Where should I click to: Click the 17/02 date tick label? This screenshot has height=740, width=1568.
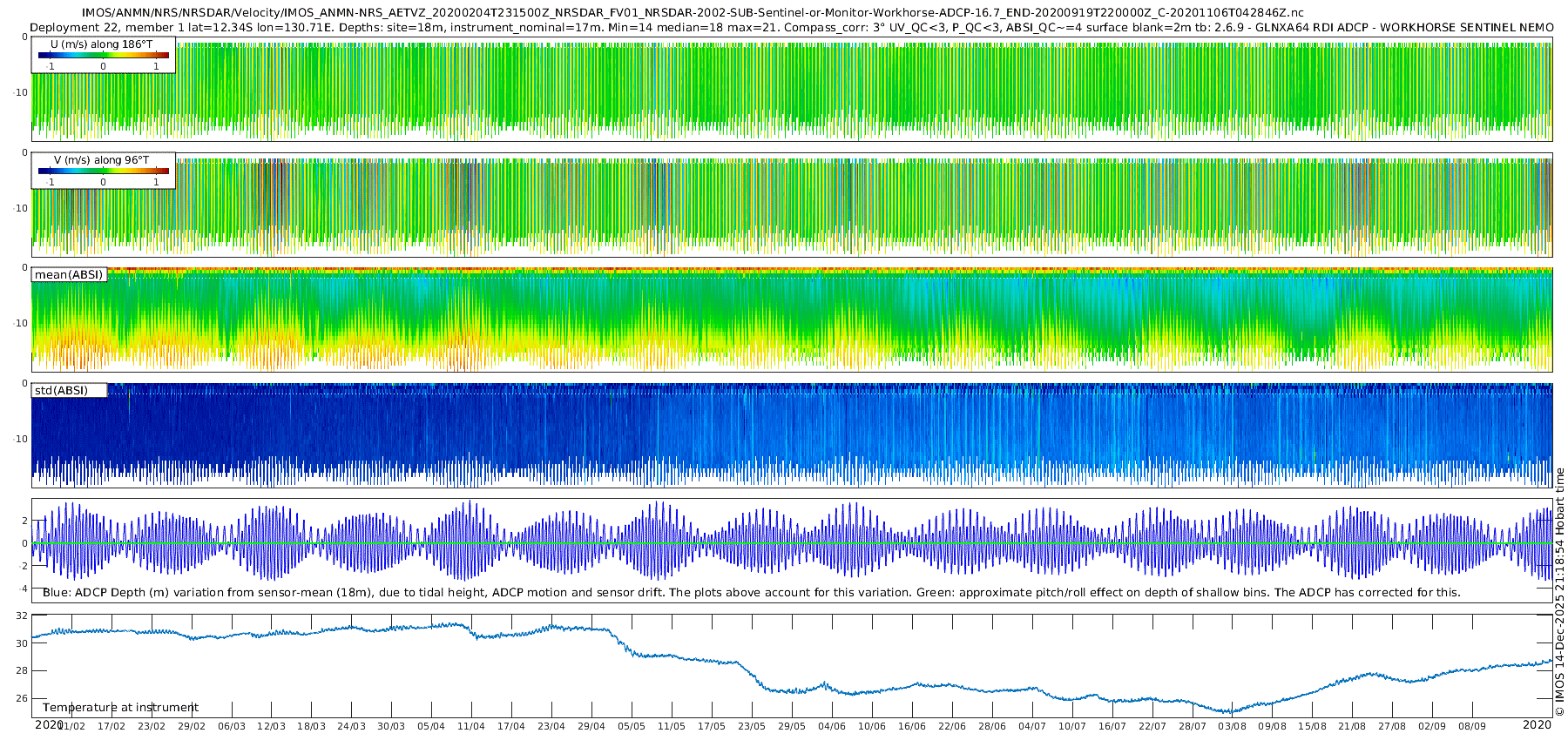112,726
